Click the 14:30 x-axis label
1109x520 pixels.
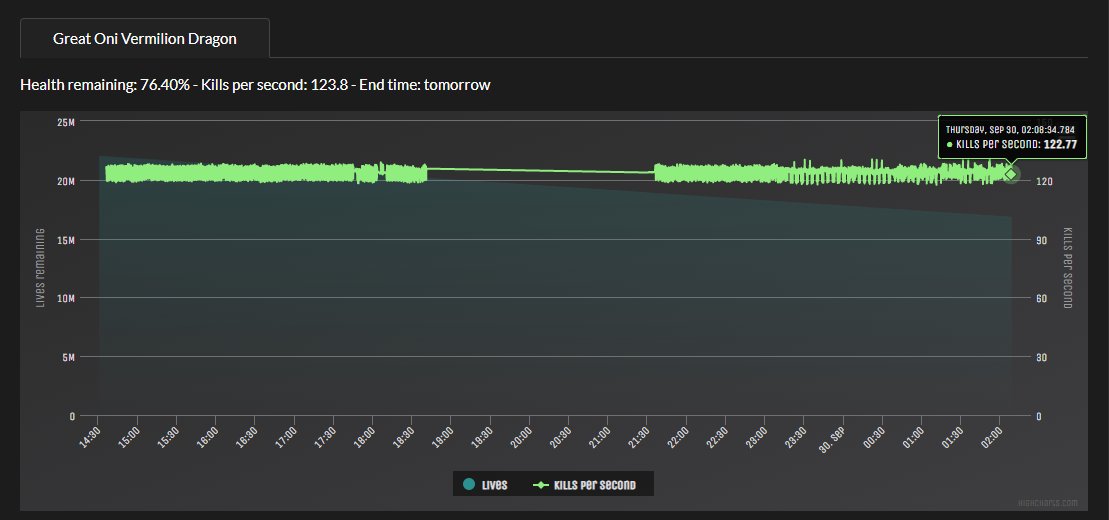point(91,437)
